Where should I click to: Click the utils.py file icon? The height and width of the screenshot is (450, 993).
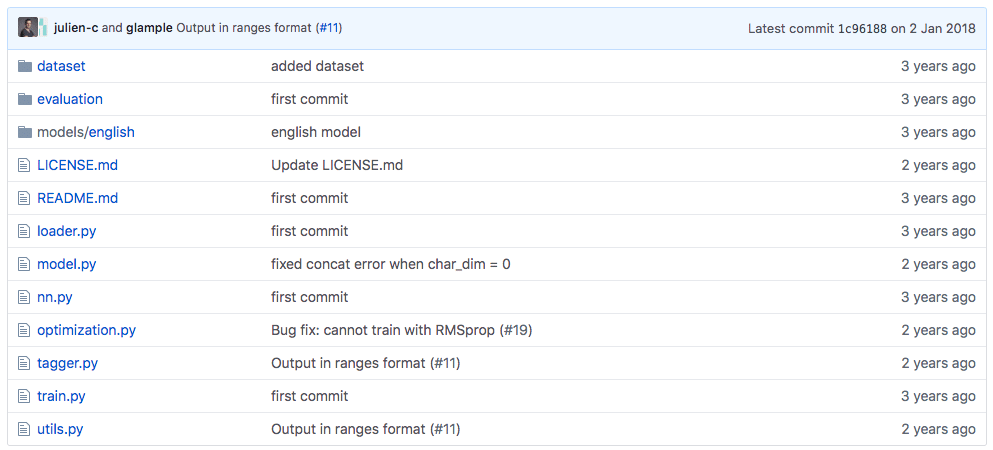pos(24,429)
